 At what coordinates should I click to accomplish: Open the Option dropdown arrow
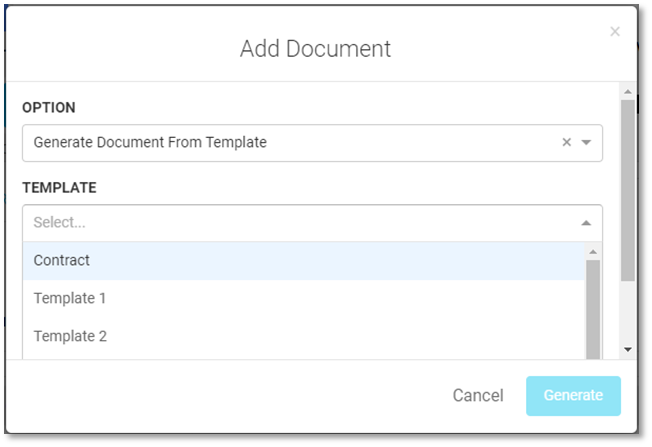pos(586,143)
